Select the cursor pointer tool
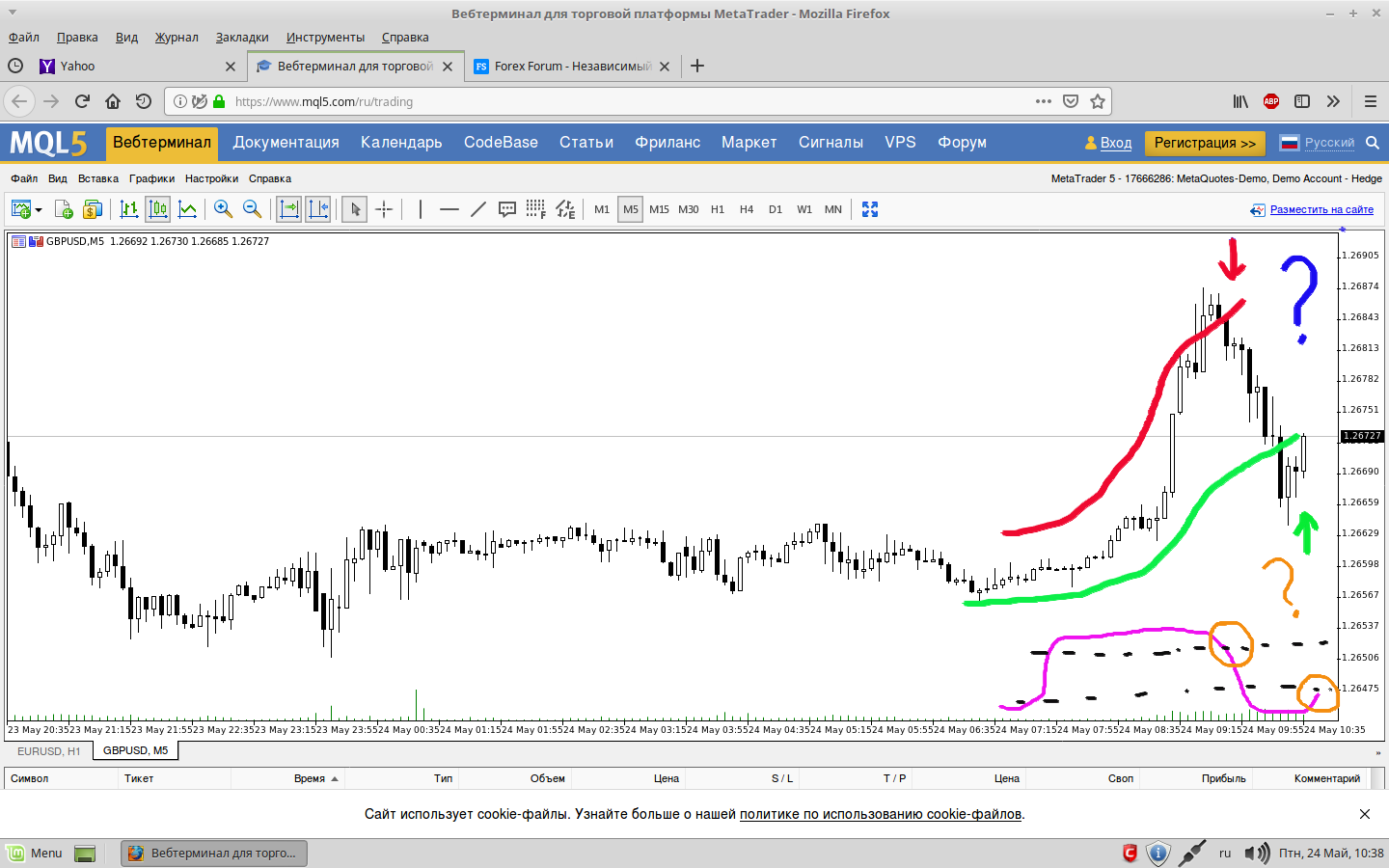The image size is (1389, 868). pos(355,209)
